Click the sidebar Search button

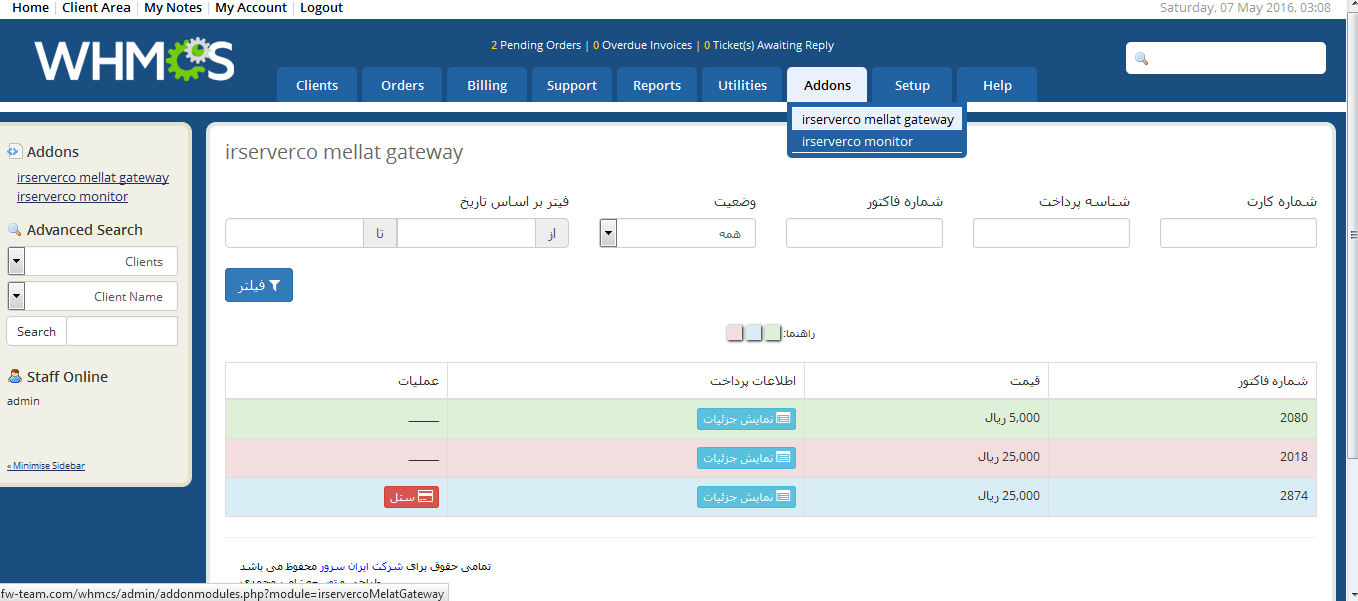click(x=36, y=331)
